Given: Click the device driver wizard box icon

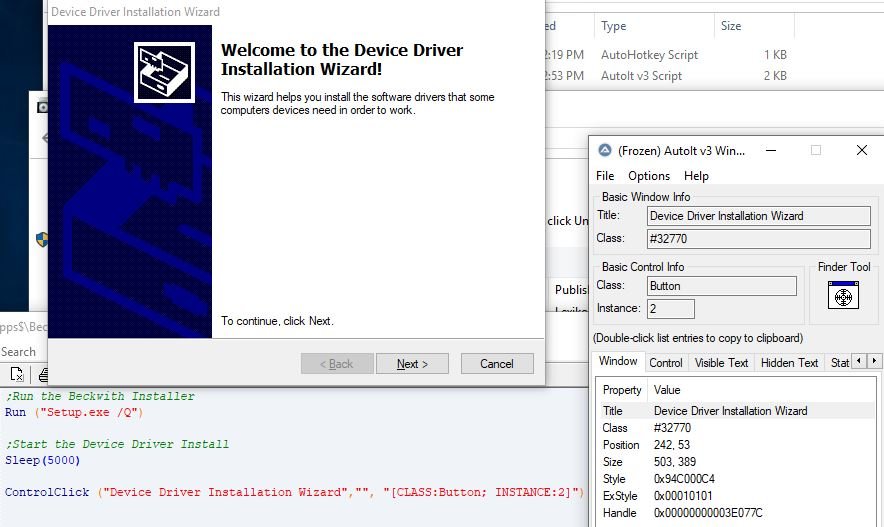Looking at the screenshot, I should click(x=164, y=72).
